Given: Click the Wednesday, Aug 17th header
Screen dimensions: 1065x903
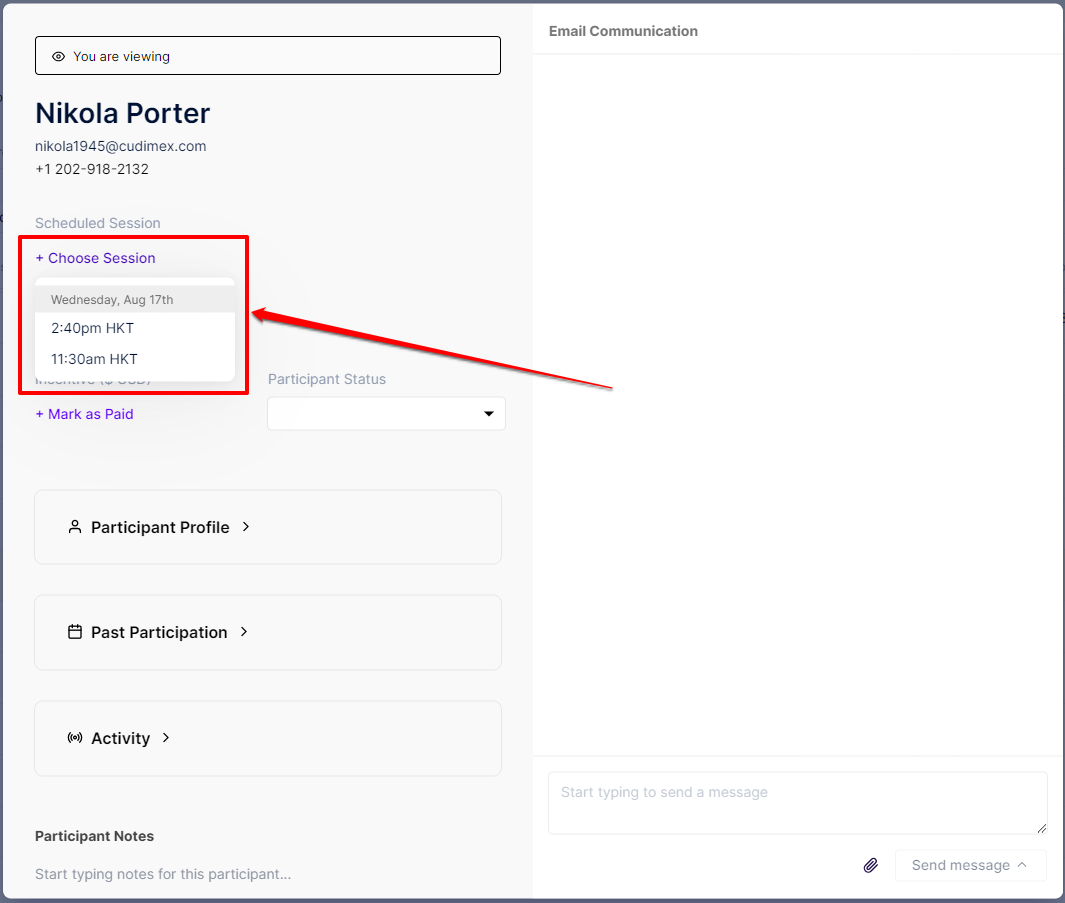Looking at the screenshot, I should 134,300.
